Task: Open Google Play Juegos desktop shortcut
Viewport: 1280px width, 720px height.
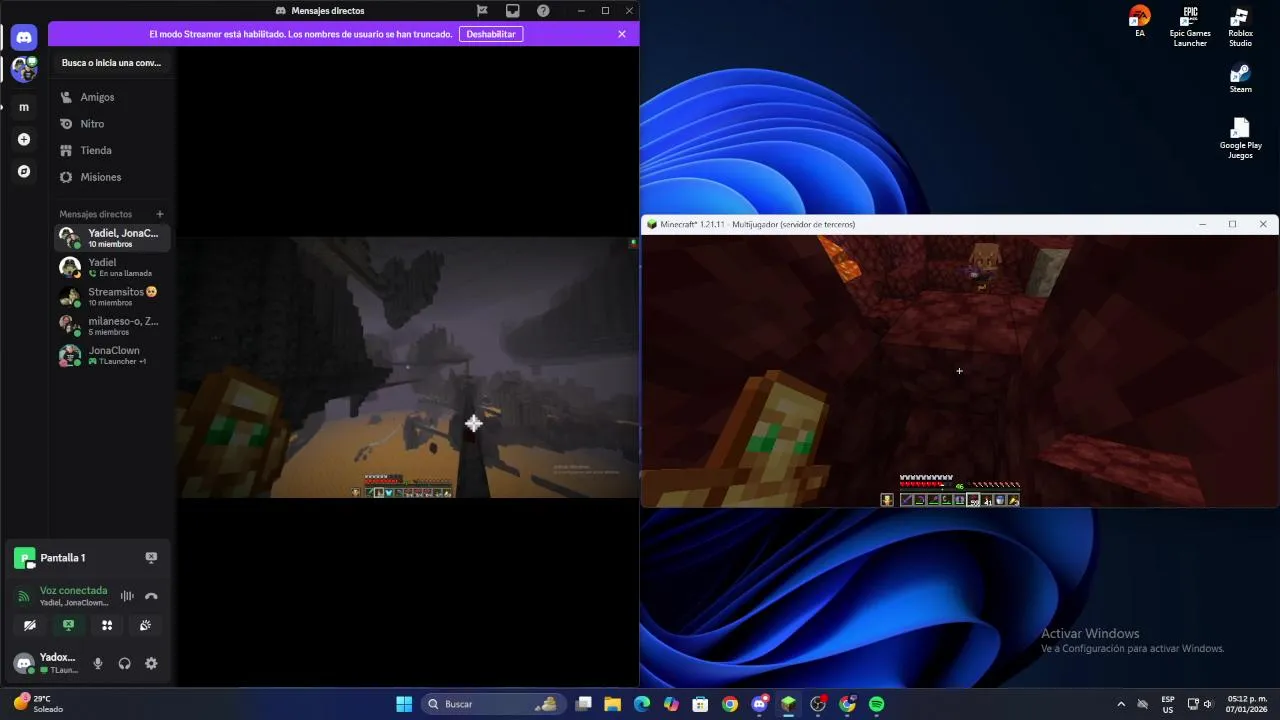Action: point(1240,139)
